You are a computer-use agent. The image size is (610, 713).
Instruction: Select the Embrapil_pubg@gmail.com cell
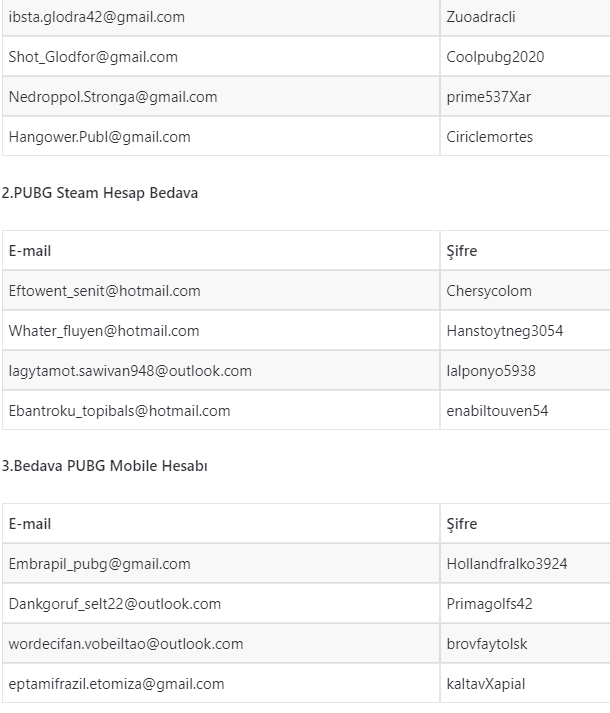point(99,564)
